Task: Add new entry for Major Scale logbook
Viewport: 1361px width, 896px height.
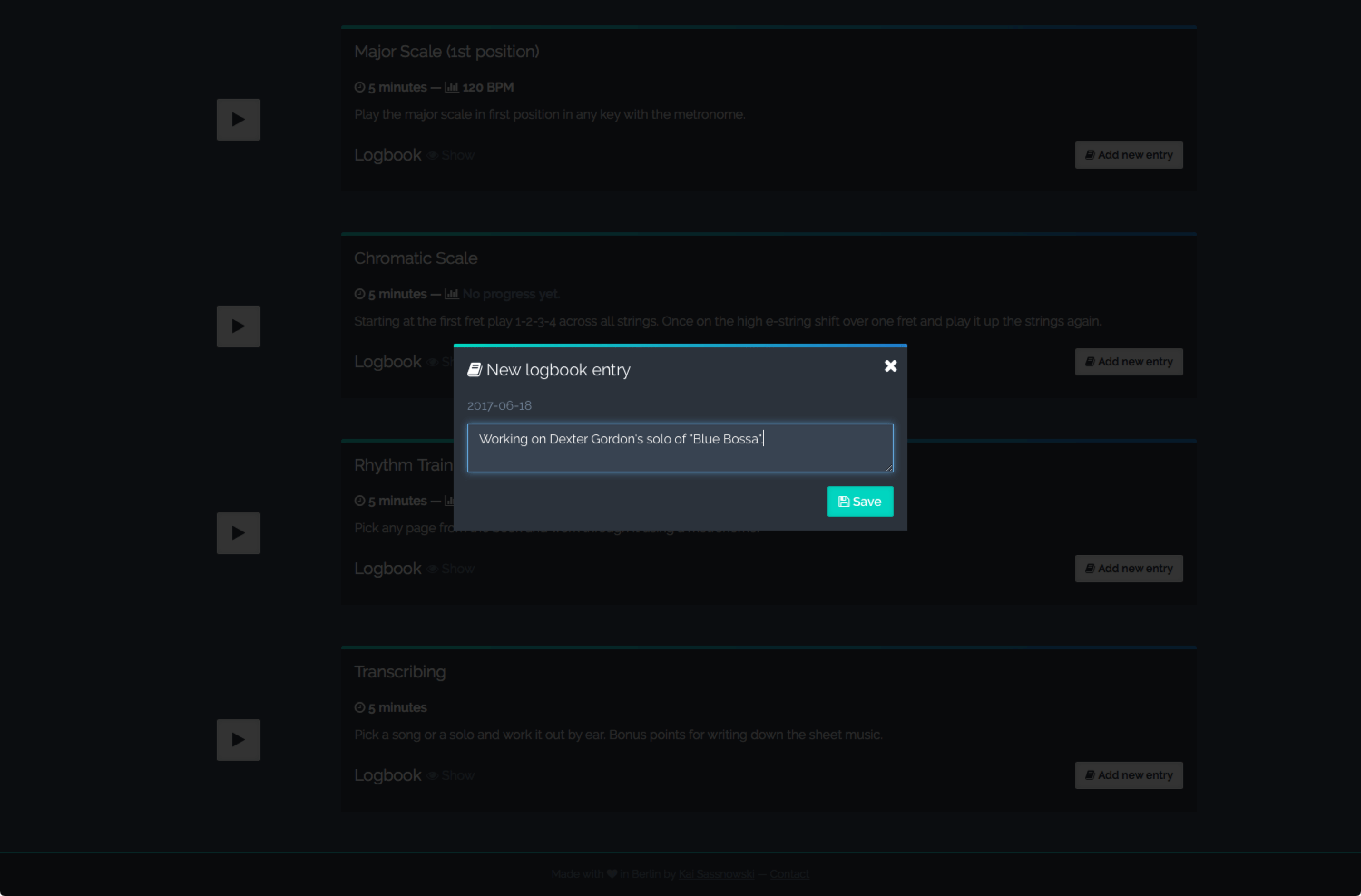Action: click(1129, 155)
